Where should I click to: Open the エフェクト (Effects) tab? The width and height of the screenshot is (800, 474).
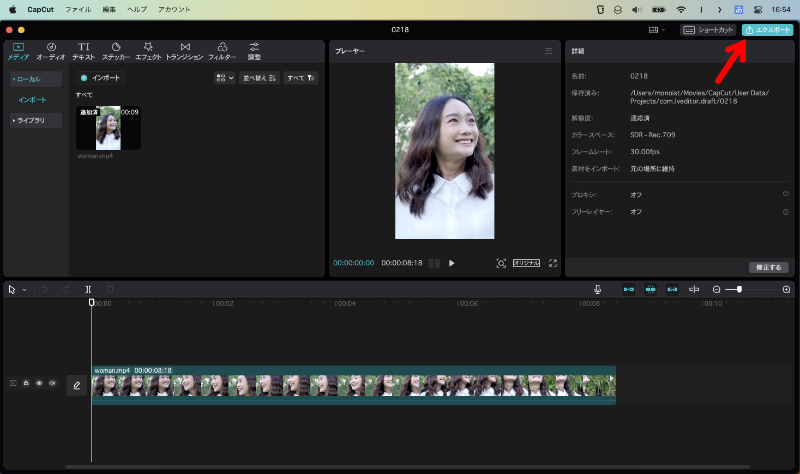tap(148, 52)
